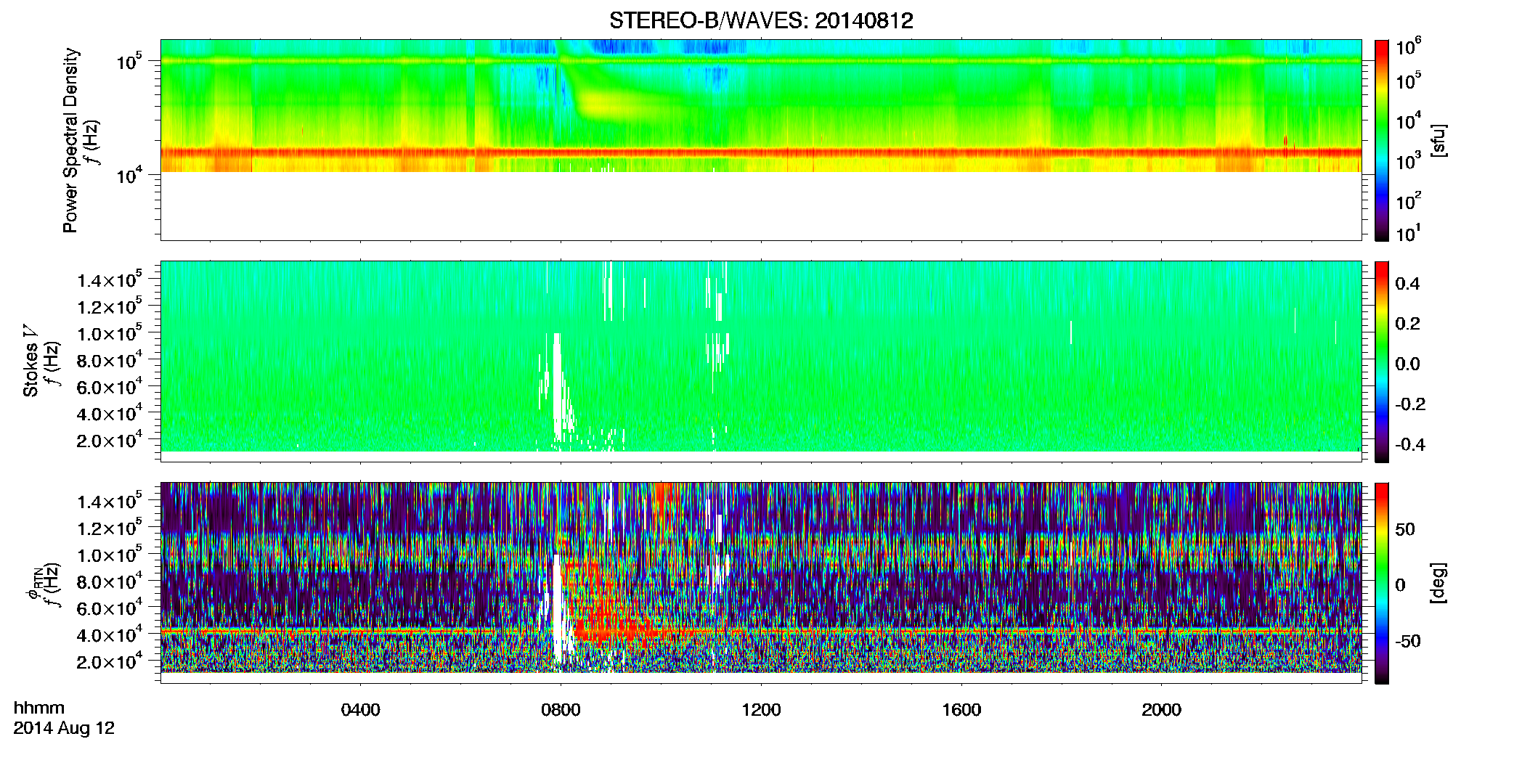1522x784 pixels.
Task: Select the [deg] color bar unit label
Action: 1438,583
